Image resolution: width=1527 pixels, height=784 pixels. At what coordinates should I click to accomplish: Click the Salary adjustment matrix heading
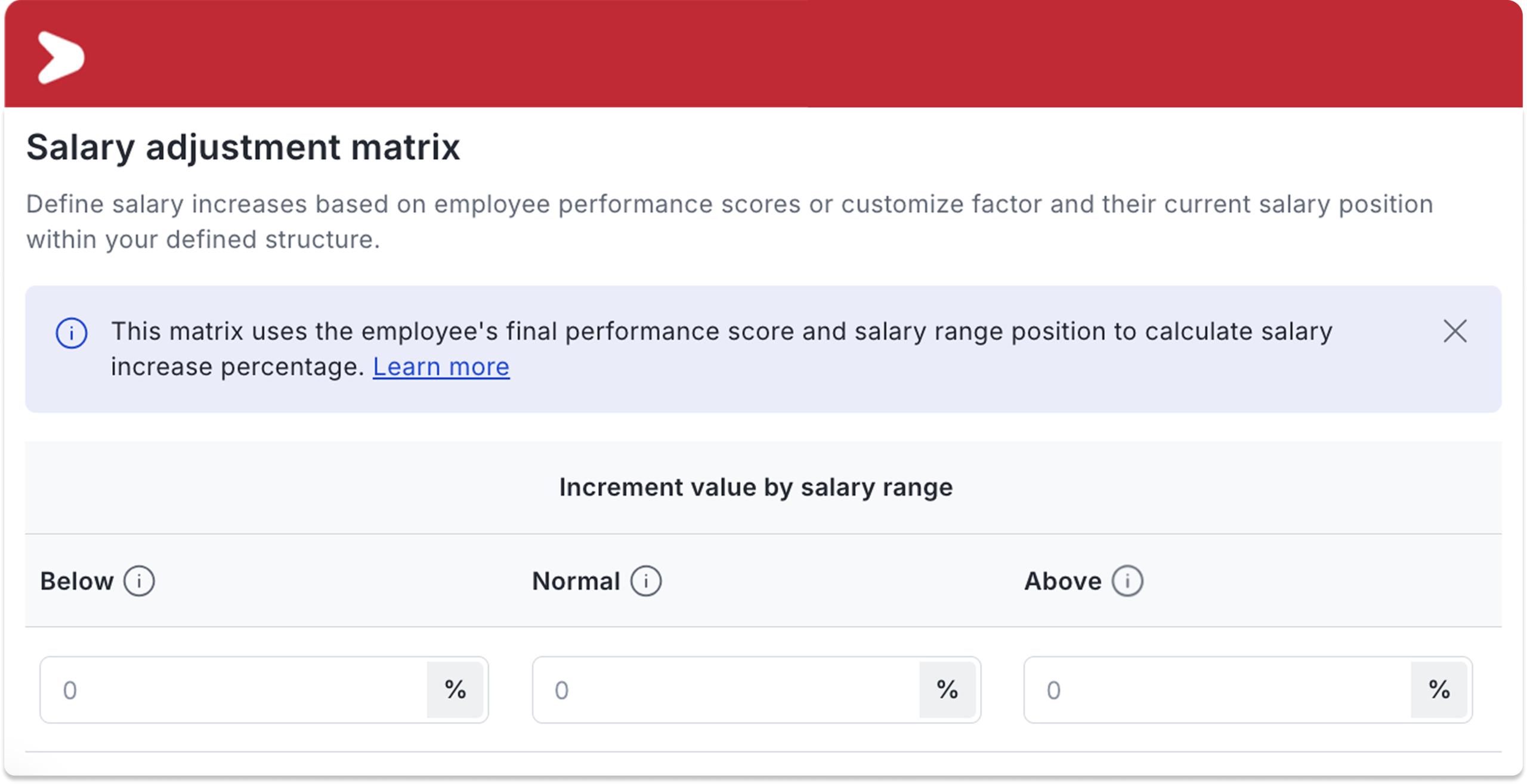tap(243, 147)
